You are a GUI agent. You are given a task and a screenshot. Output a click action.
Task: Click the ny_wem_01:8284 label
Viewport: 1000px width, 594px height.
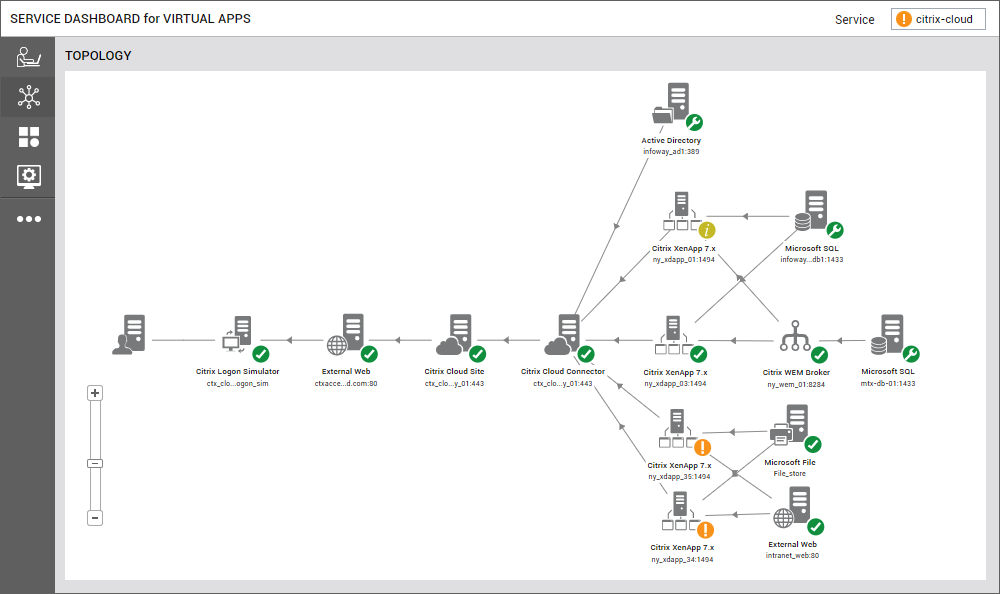796,385
